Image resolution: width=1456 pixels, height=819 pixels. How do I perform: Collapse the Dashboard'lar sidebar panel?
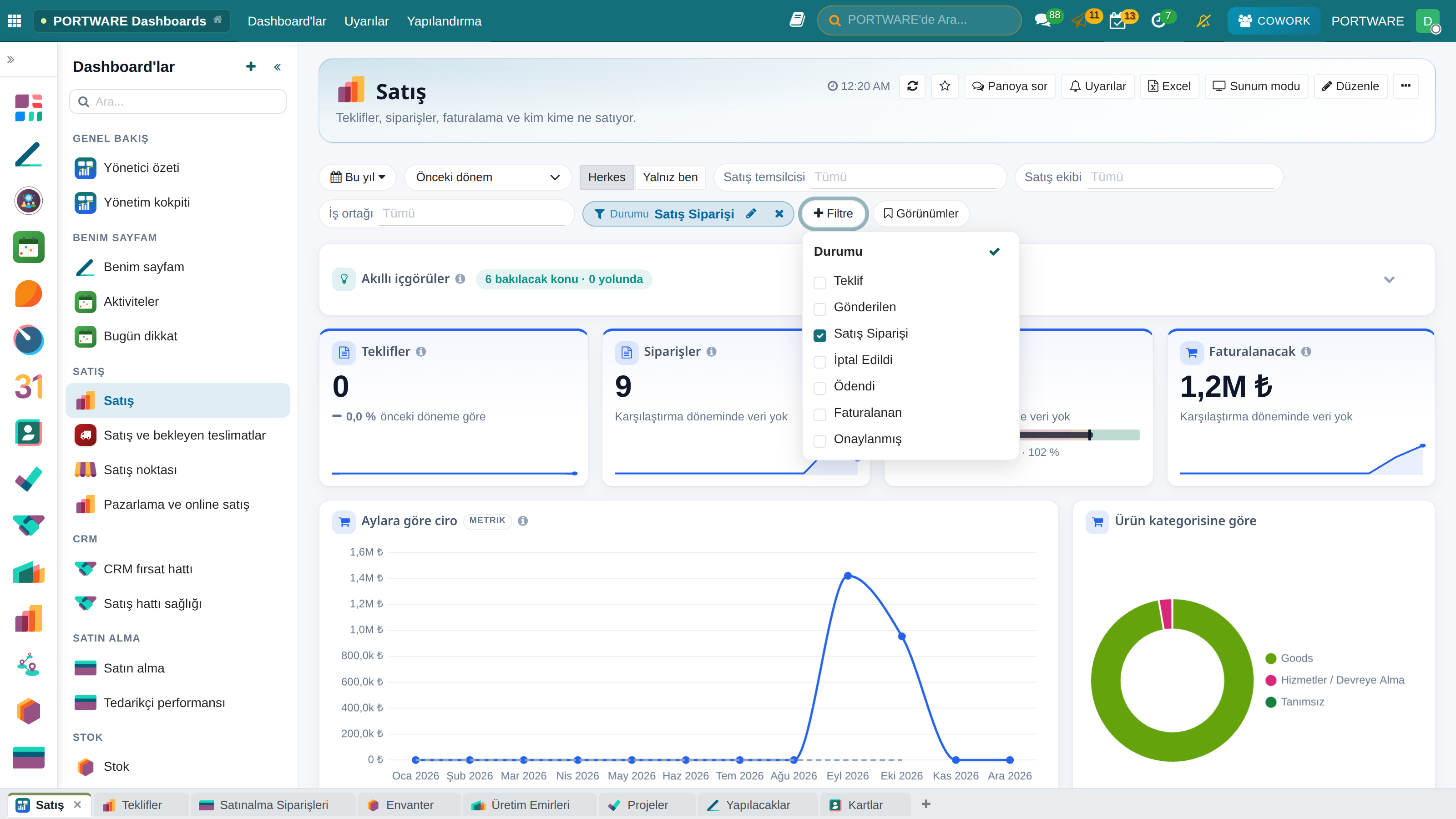click(278, 67)
